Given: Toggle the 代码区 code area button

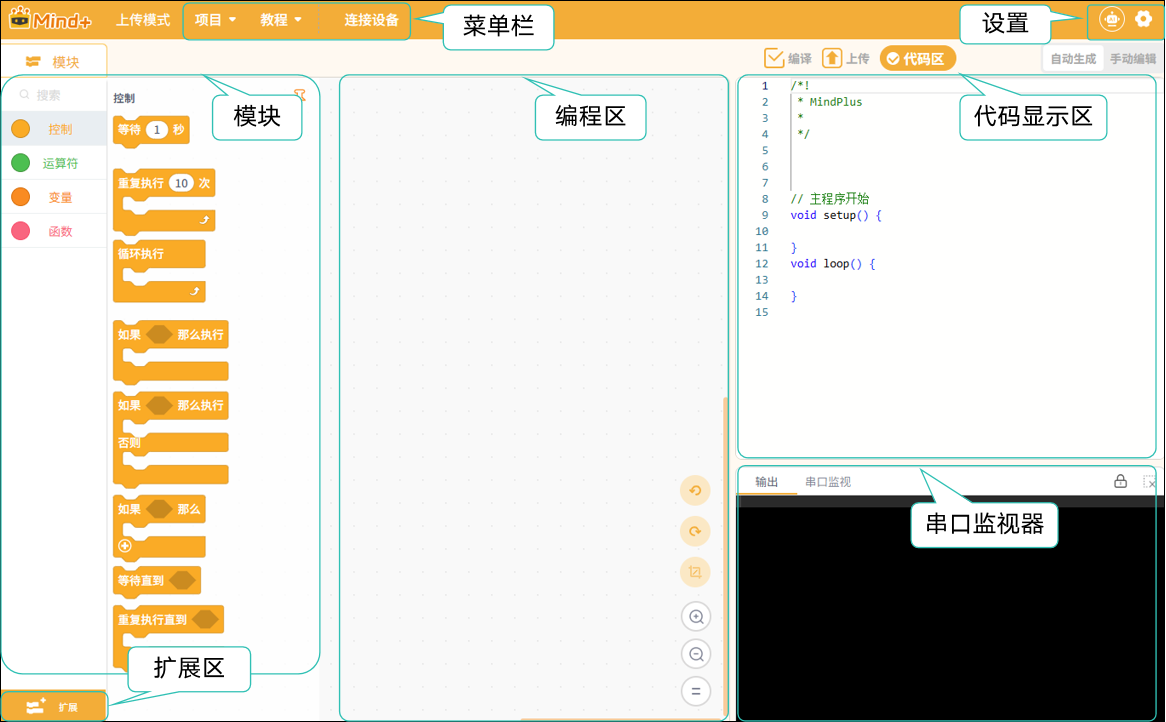Looking at the screenshot, I should (x=917, y=59).
